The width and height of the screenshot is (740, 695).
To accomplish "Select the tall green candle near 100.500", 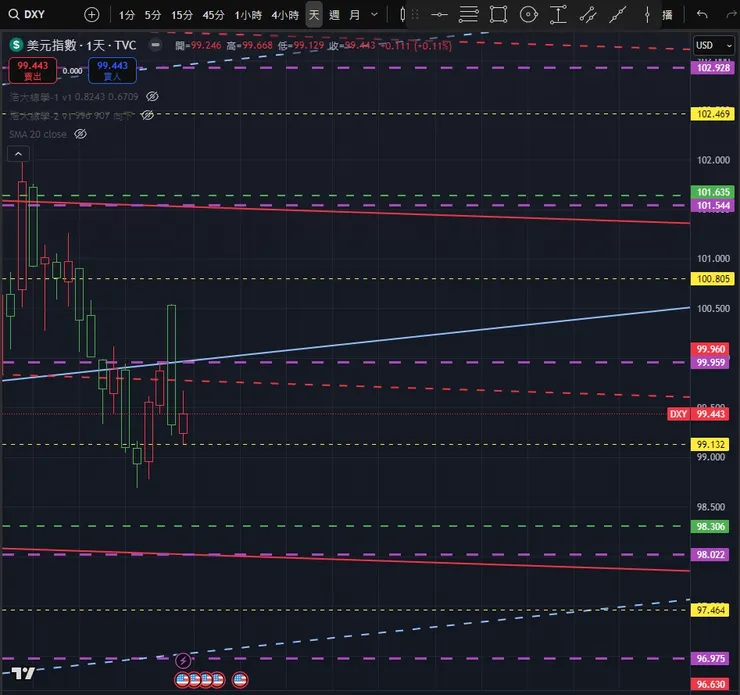I will pyautogui.click(x=171, y=365).
